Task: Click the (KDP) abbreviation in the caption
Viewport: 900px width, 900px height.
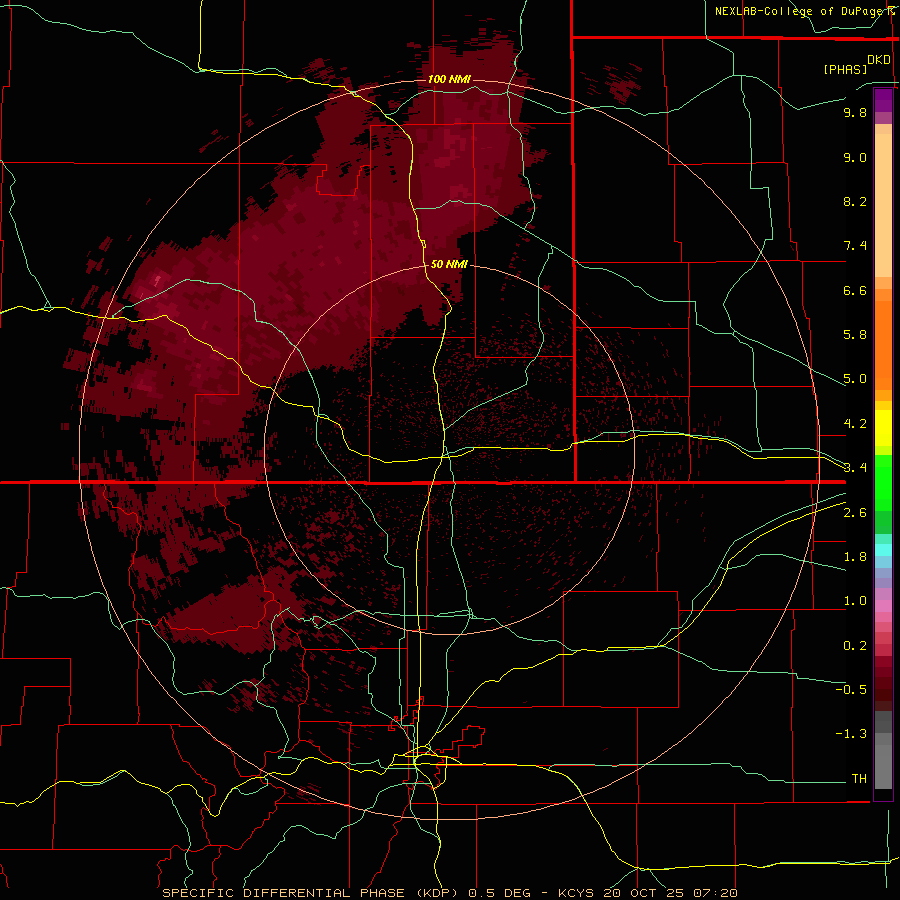Action: pyautogui.click(x=437, y=893)
